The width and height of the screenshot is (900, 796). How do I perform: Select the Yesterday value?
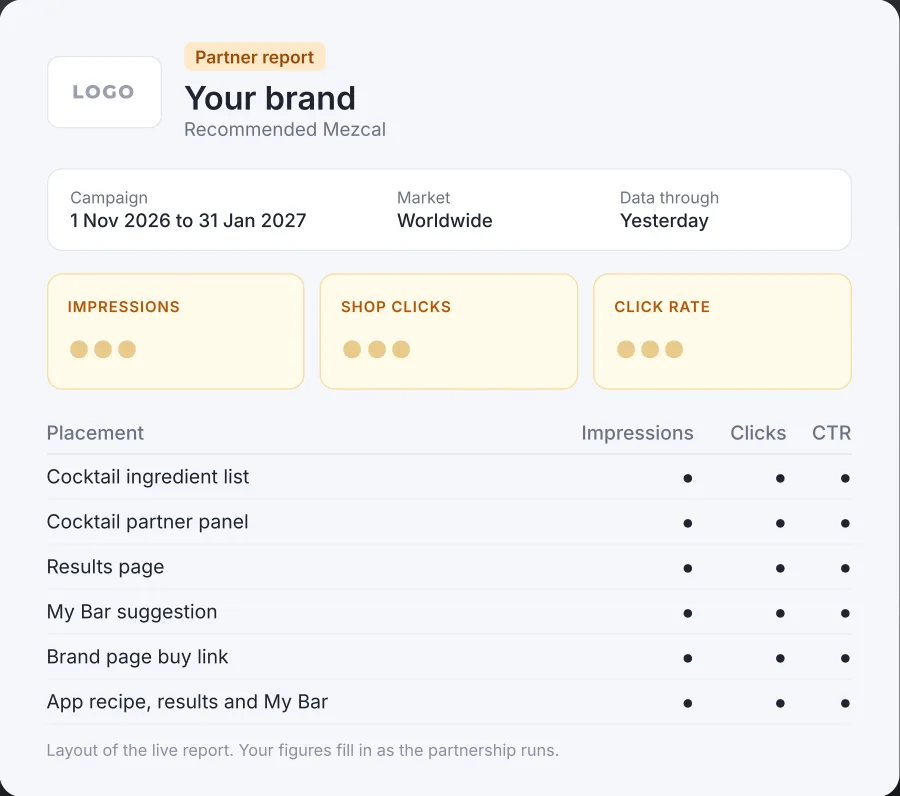tap(664, 221)
